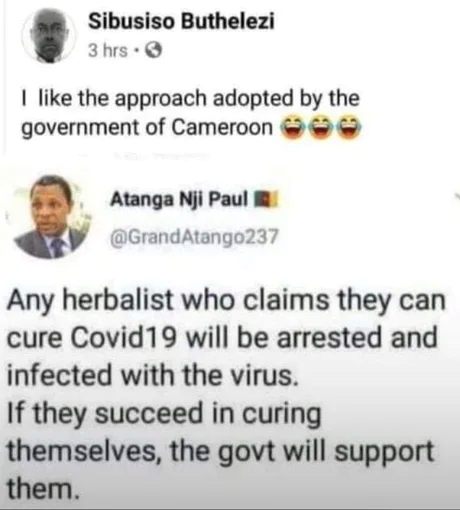460x510 pixels.
Task: Click the third laughing emoji
Action: (x=348, y=128)
